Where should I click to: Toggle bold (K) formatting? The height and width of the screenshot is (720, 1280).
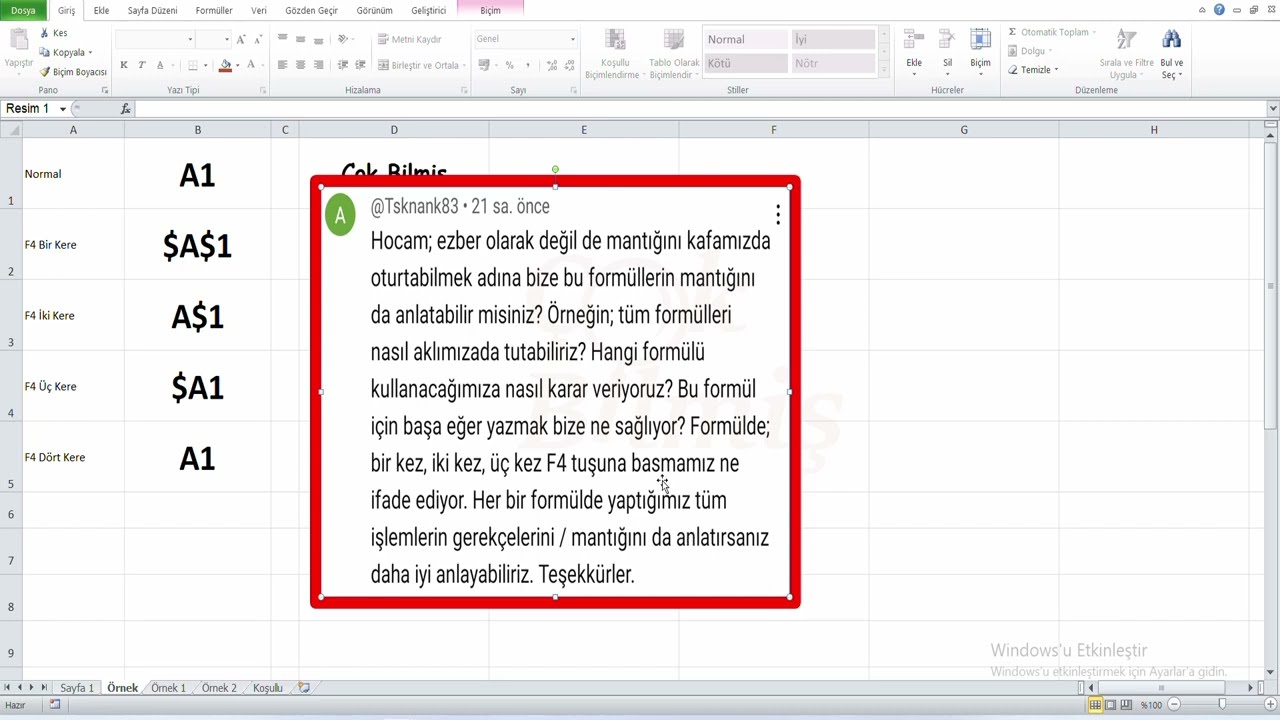point(124,65)
